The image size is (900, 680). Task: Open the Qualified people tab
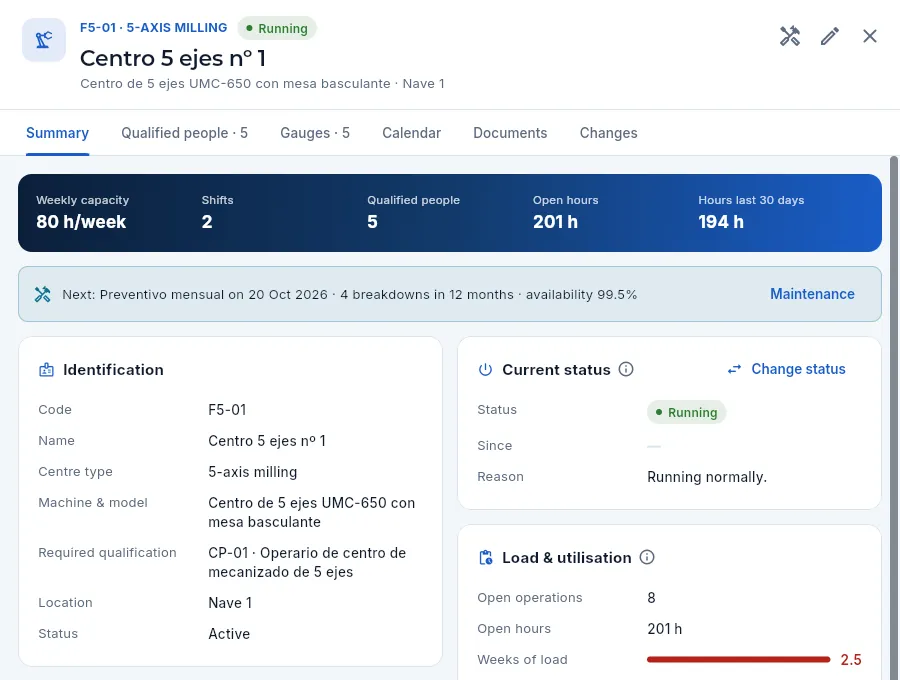(x=184, y=133)
